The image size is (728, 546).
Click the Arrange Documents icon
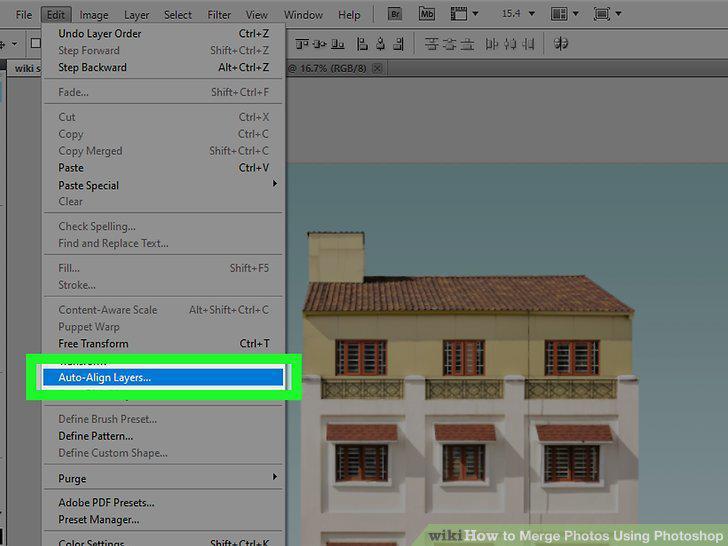[559, 14]
